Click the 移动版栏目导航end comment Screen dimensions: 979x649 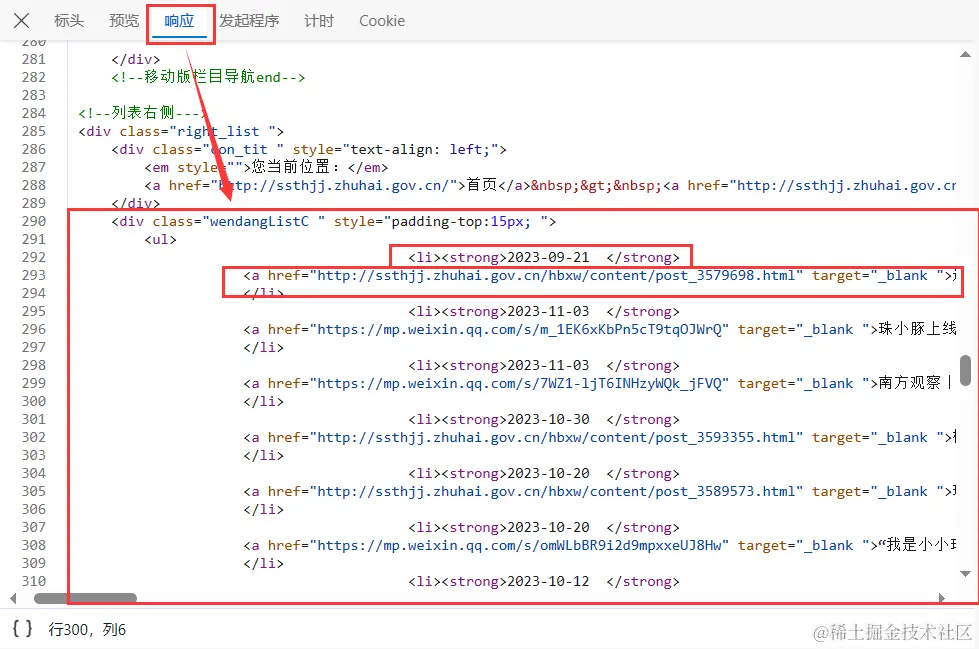click(209, 77)
